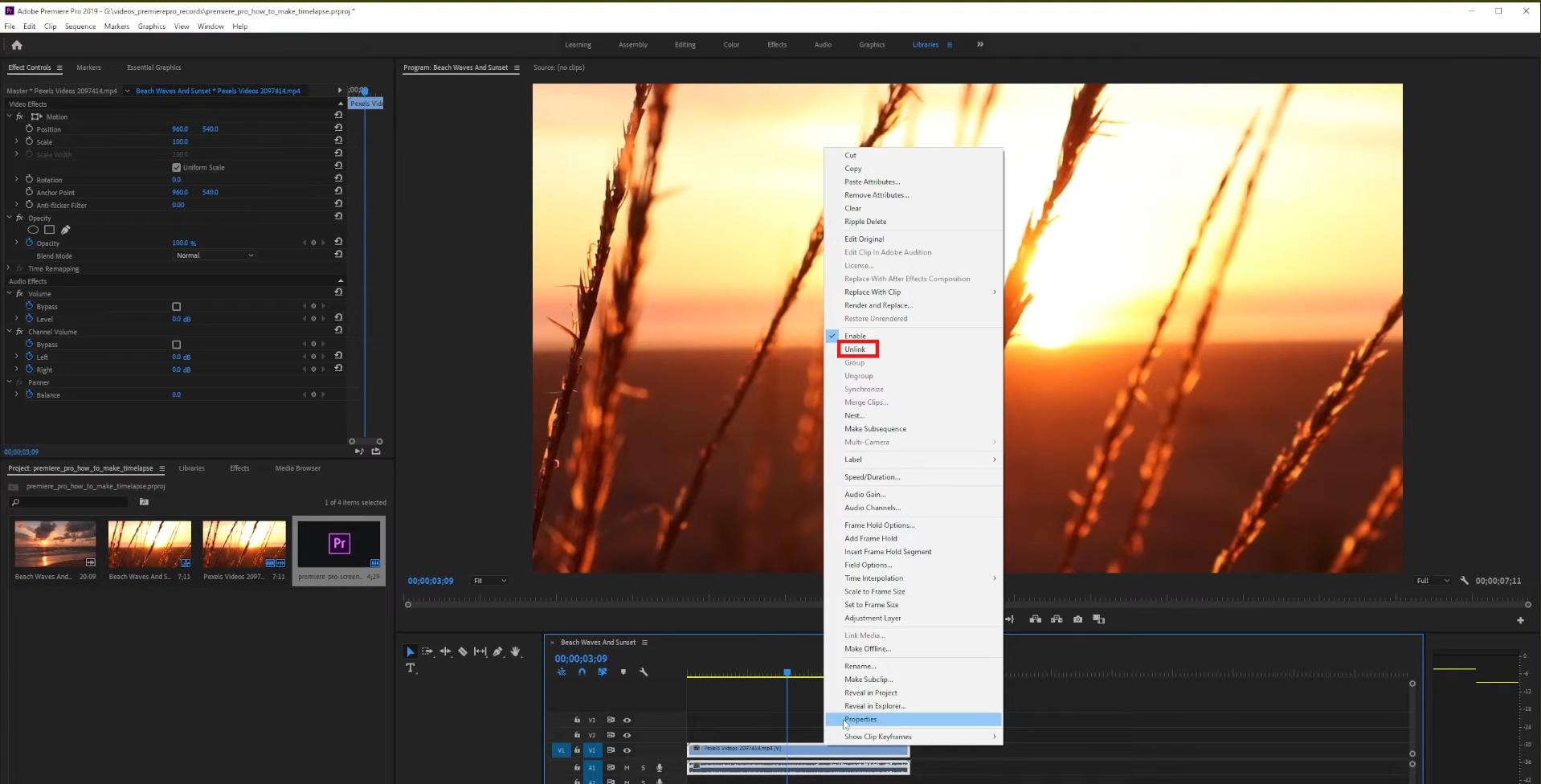Open the Fit zoom level dropdown

tap(490, 581)
